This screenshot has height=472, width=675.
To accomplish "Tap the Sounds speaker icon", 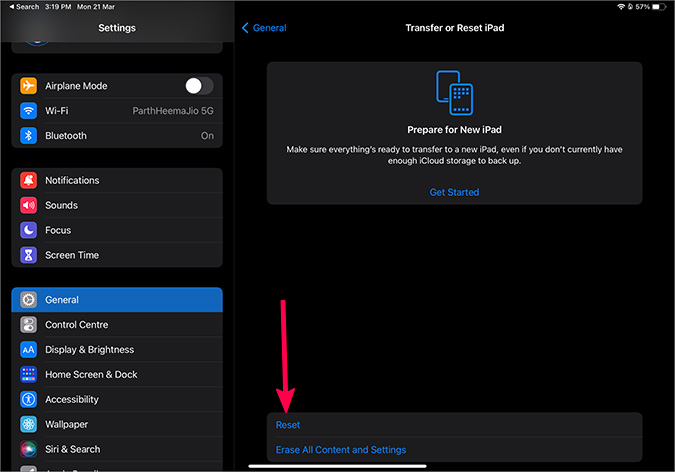I will 28,205.
